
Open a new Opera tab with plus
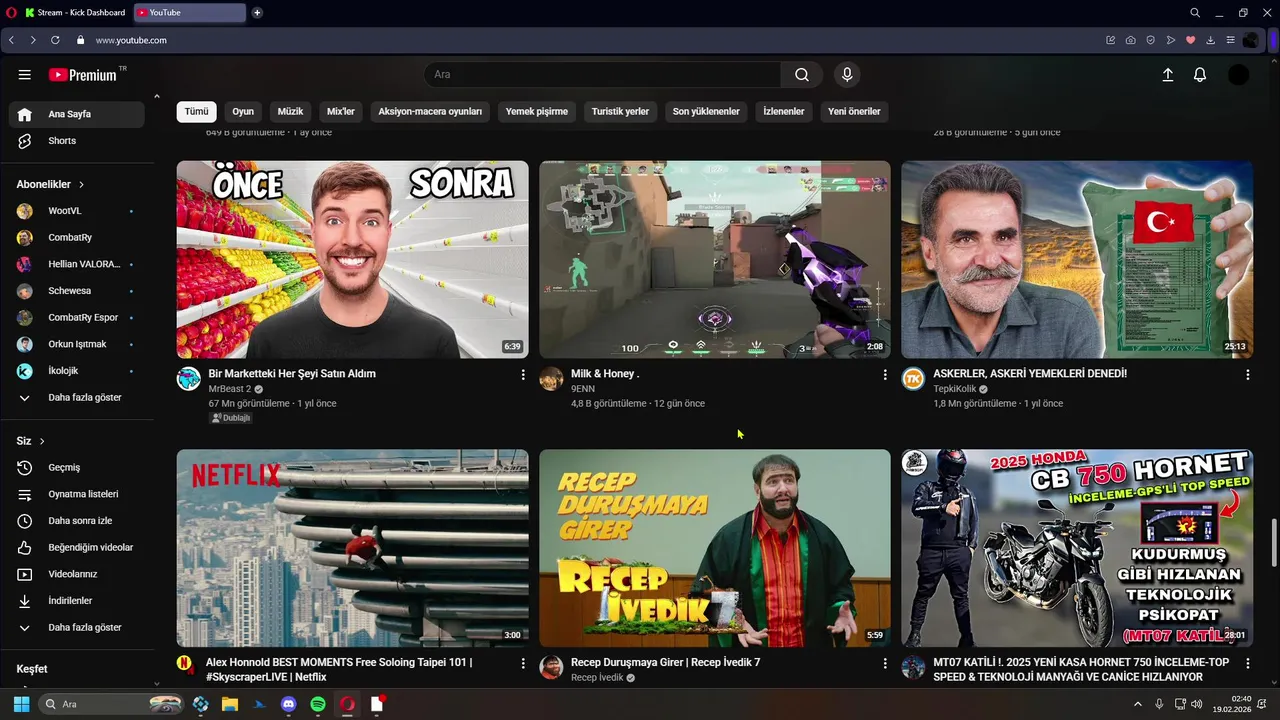coord(257,13)
